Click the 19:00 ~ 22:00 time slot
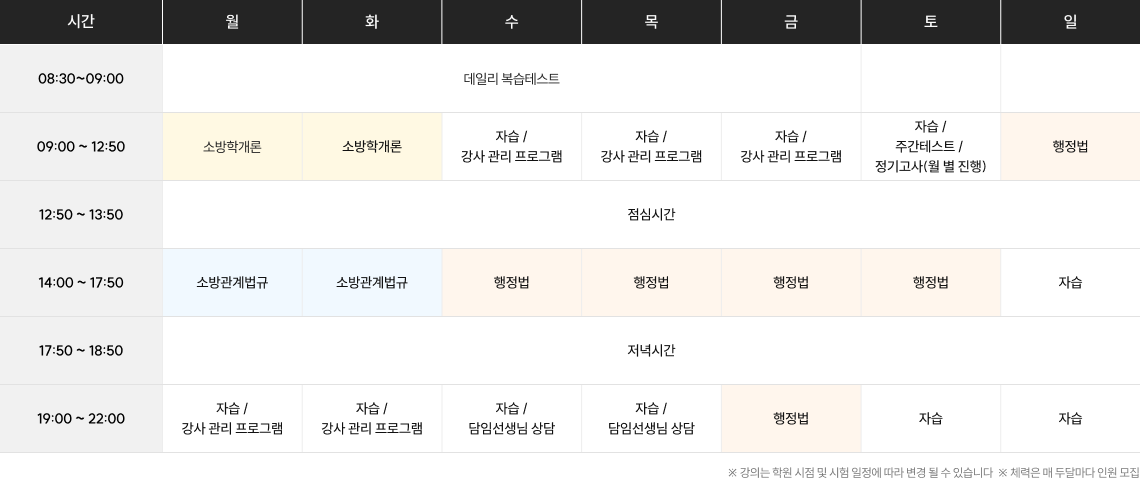 point(81,419)
